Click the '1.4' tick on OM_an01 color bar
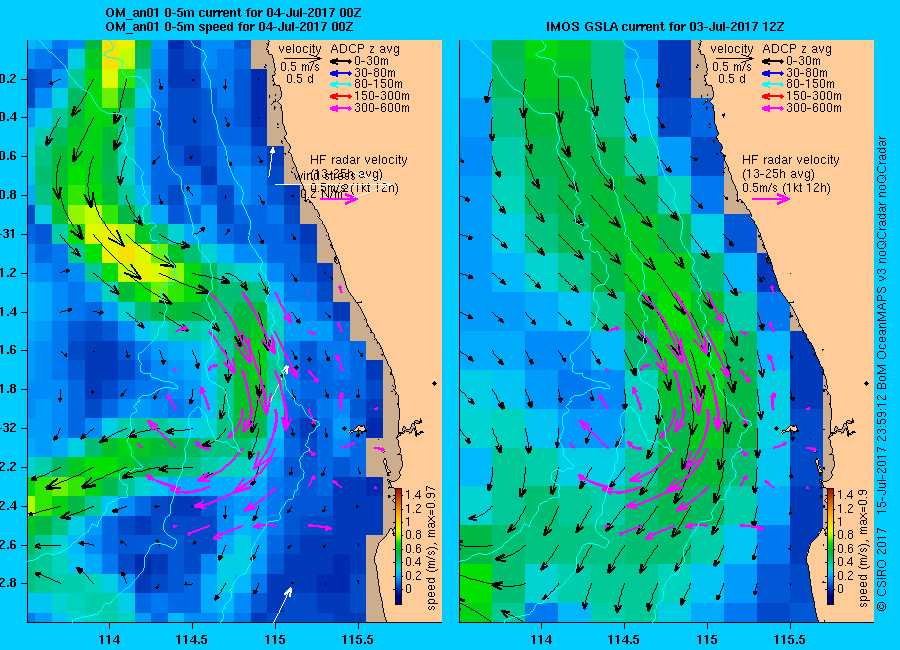Screen dimensions: 900x650 pyautogui.click(x=413, y=494)
